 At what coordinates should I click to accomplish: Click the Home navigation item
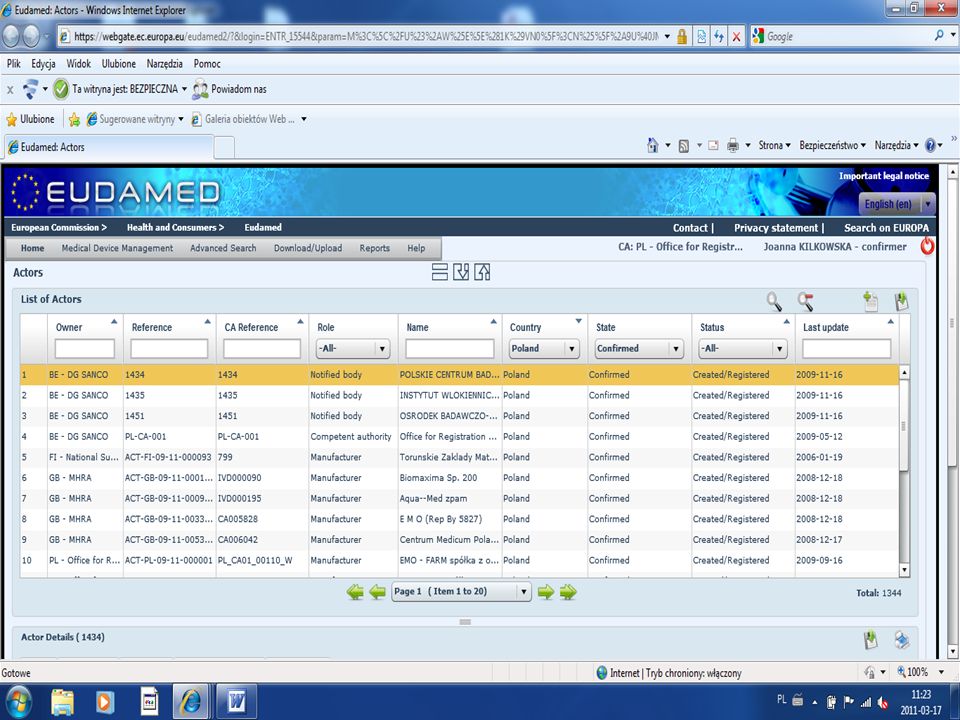(x=32, y=248)
